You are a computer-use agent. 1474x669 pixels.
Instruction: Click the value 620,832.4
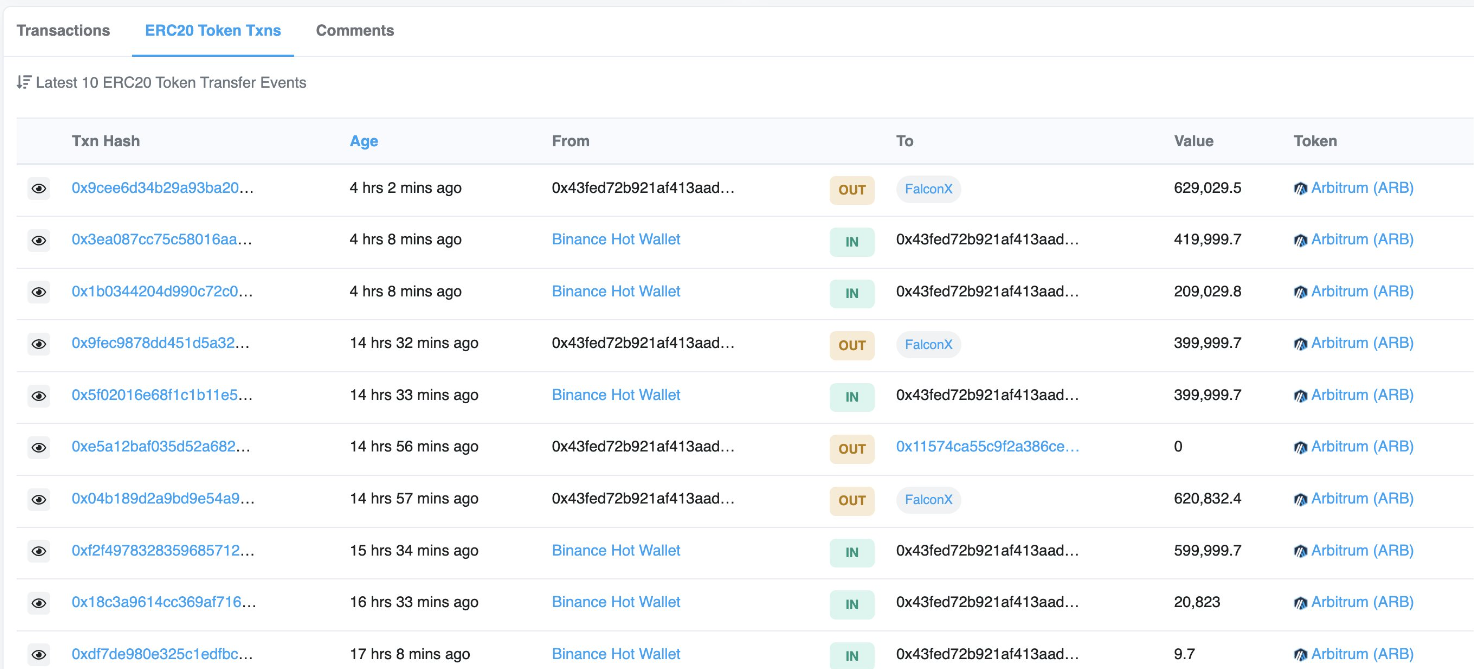click(1208, 498)
